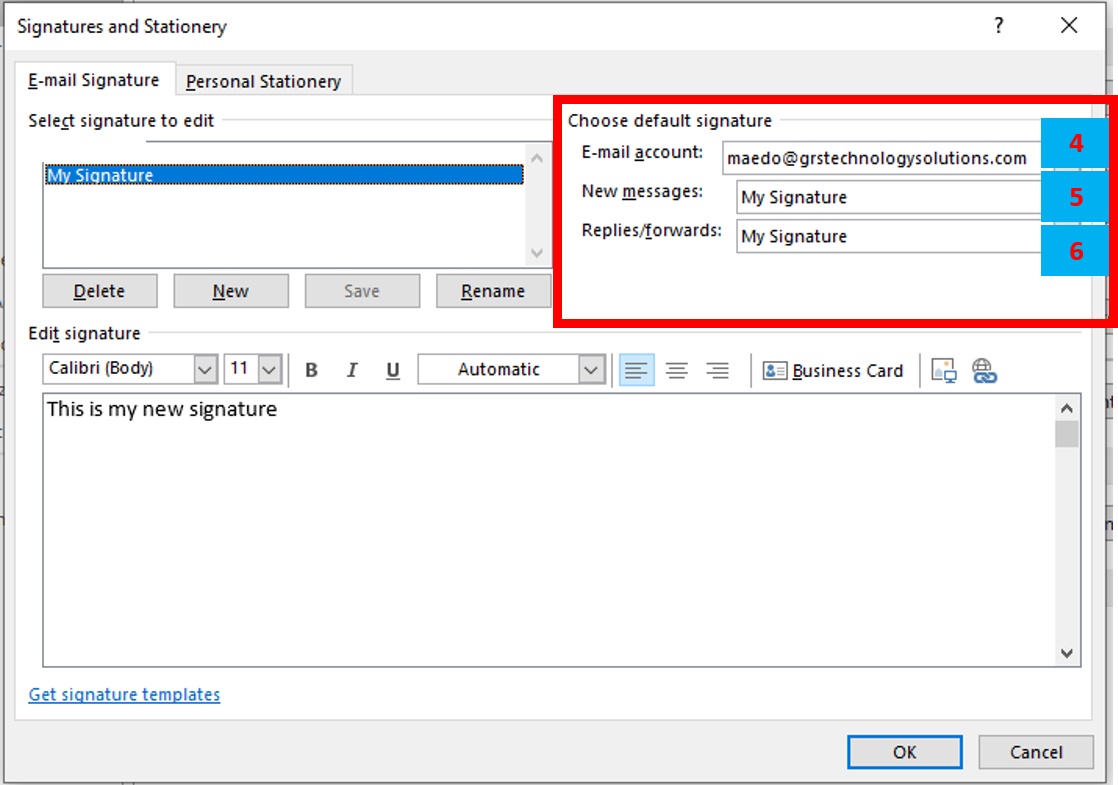Toggle bold formatting for the signature text
Screen dimensions: 1118x785
(x=311, y=369)
